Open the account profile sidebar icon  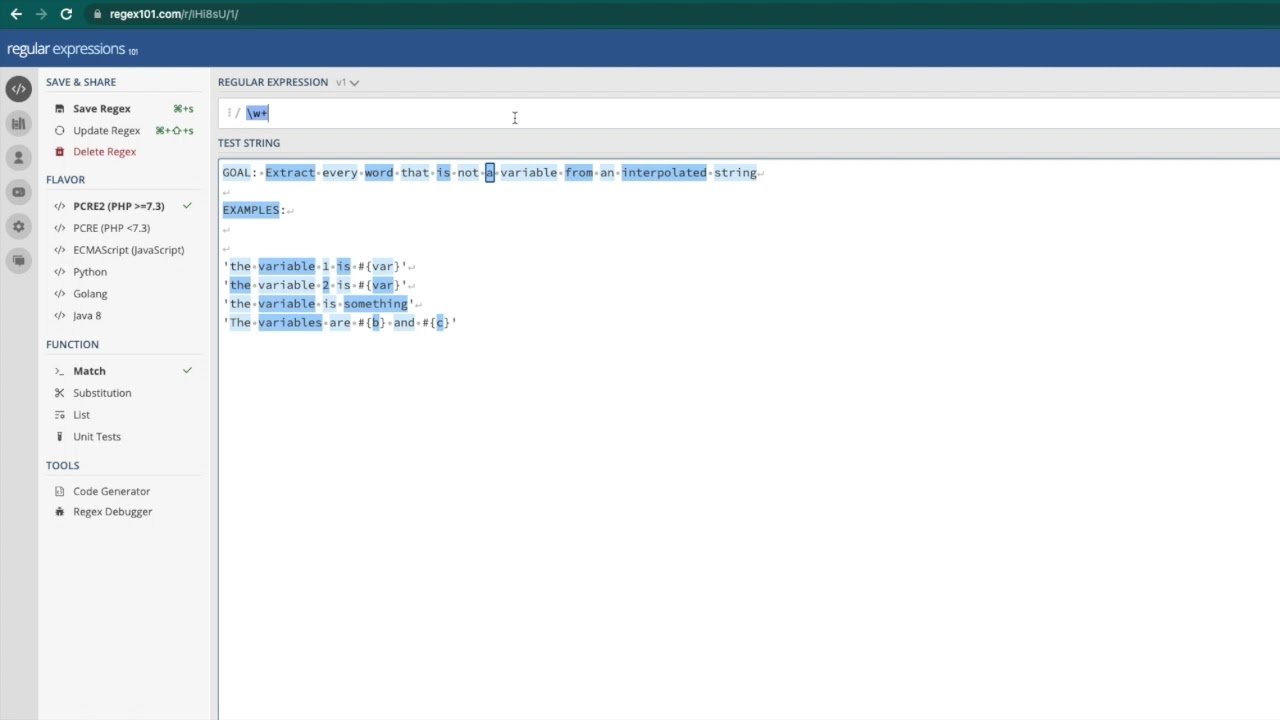click(x=18, y=158)
